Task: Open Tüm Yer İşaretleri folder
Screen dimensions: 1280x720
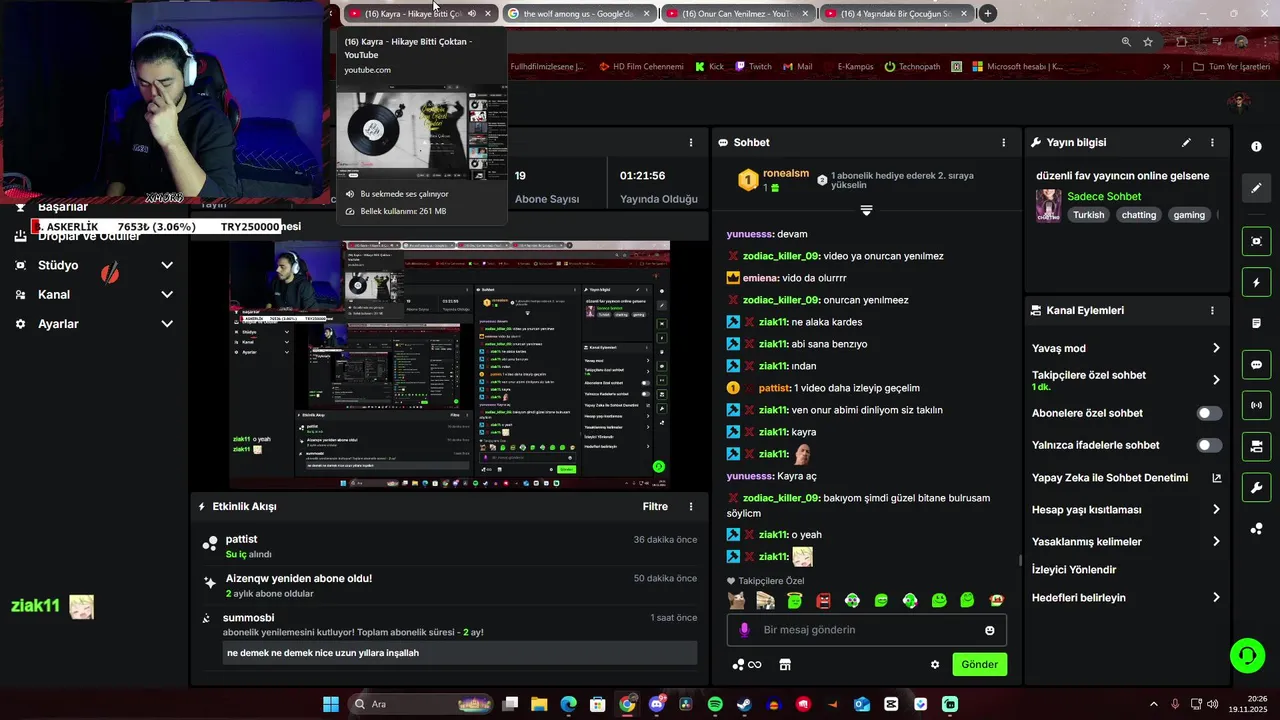Action: click(1232, 67)
